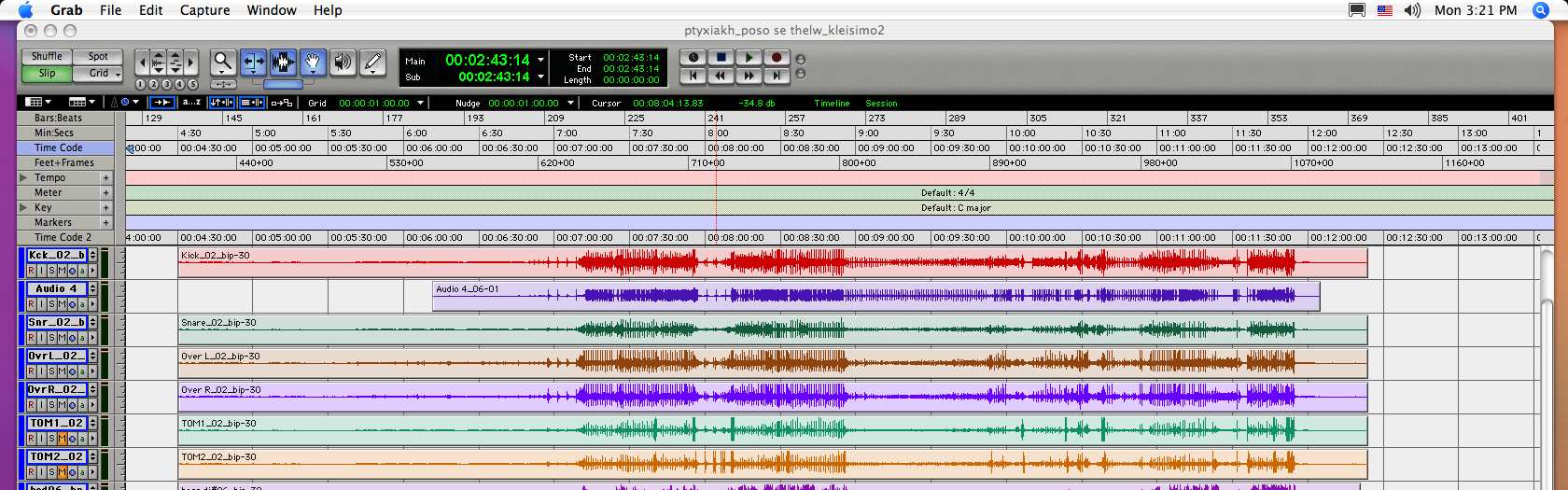
Task: Switch to Spot edit mode
Action: tap(98, 56)
